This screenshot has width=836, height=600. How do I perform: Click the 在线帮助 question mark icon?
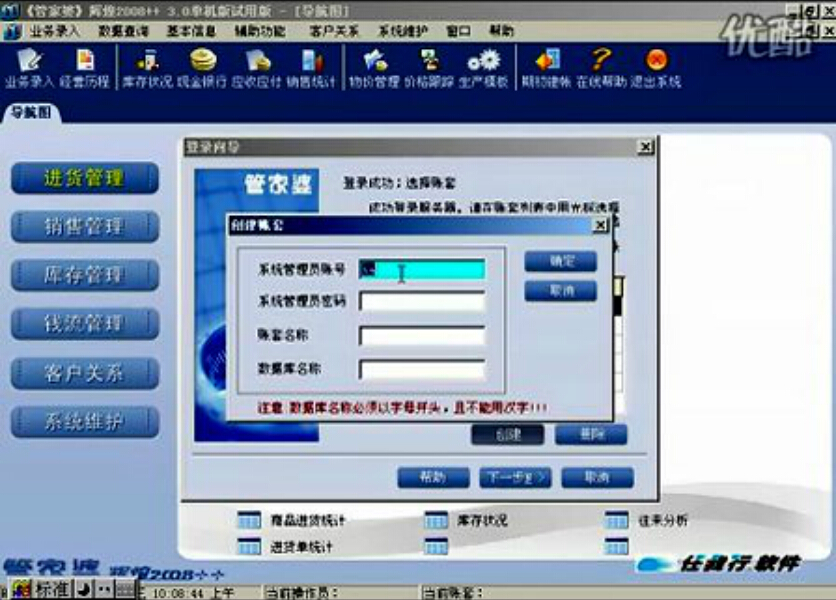tap(601, 68)
